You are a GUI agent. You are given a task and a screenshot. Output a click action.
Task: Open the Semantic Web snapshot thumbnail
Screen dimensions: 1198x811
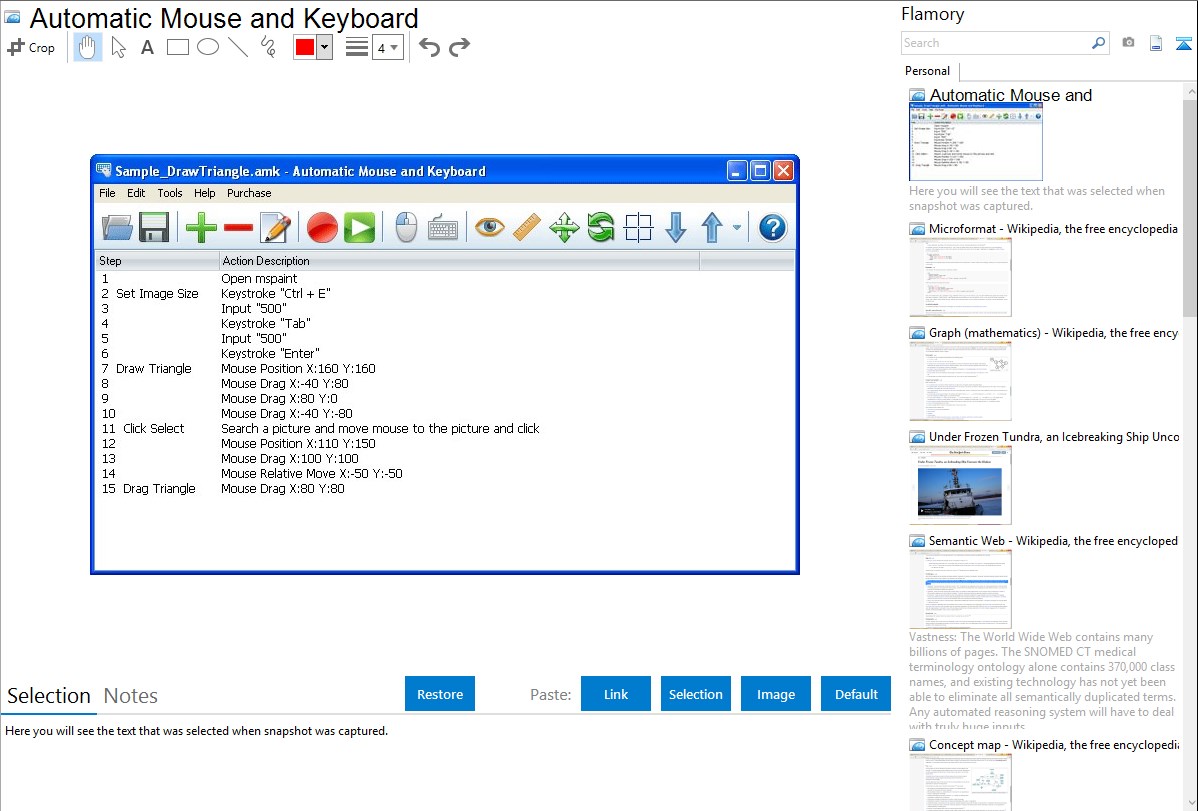coord(960,589)
